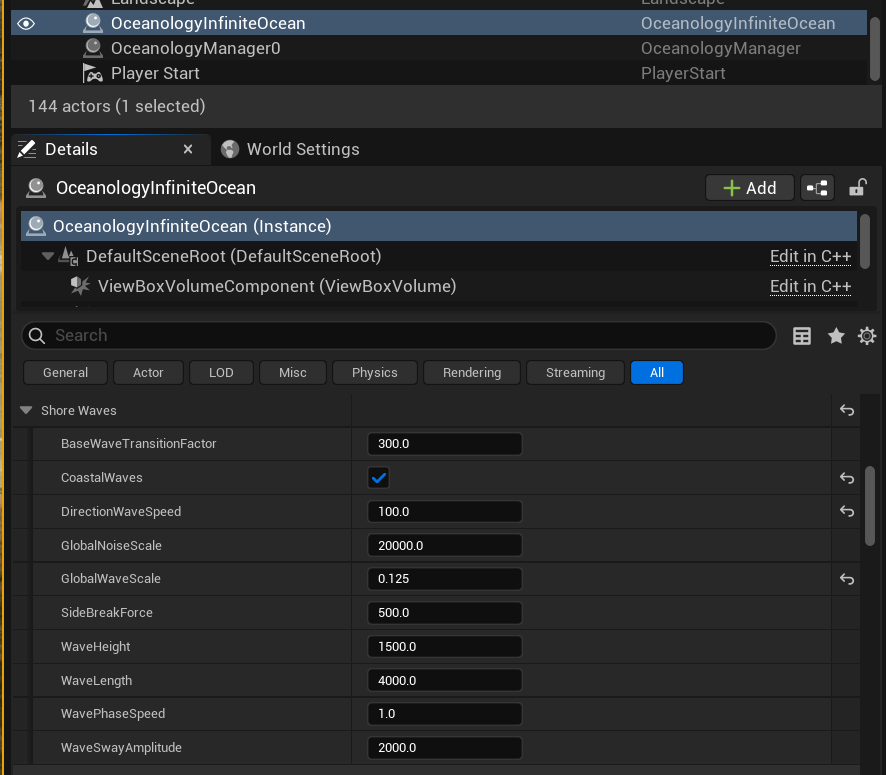Select the Physics filter tab
The height and width of the screenshot is (775, 886).
click(x=374, y=372)
